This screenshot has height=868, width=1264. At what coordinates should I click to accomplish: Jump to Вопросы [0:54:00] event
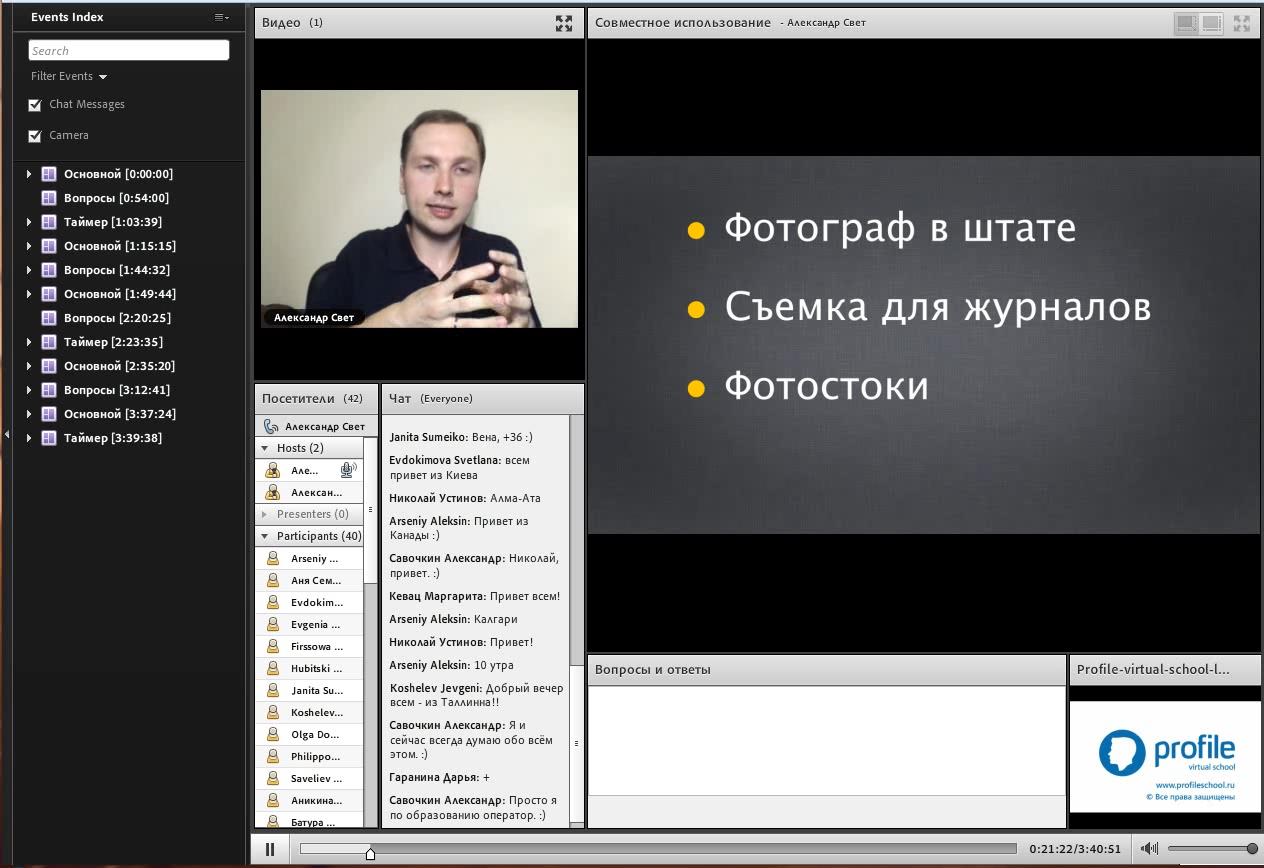coord(116,198)
